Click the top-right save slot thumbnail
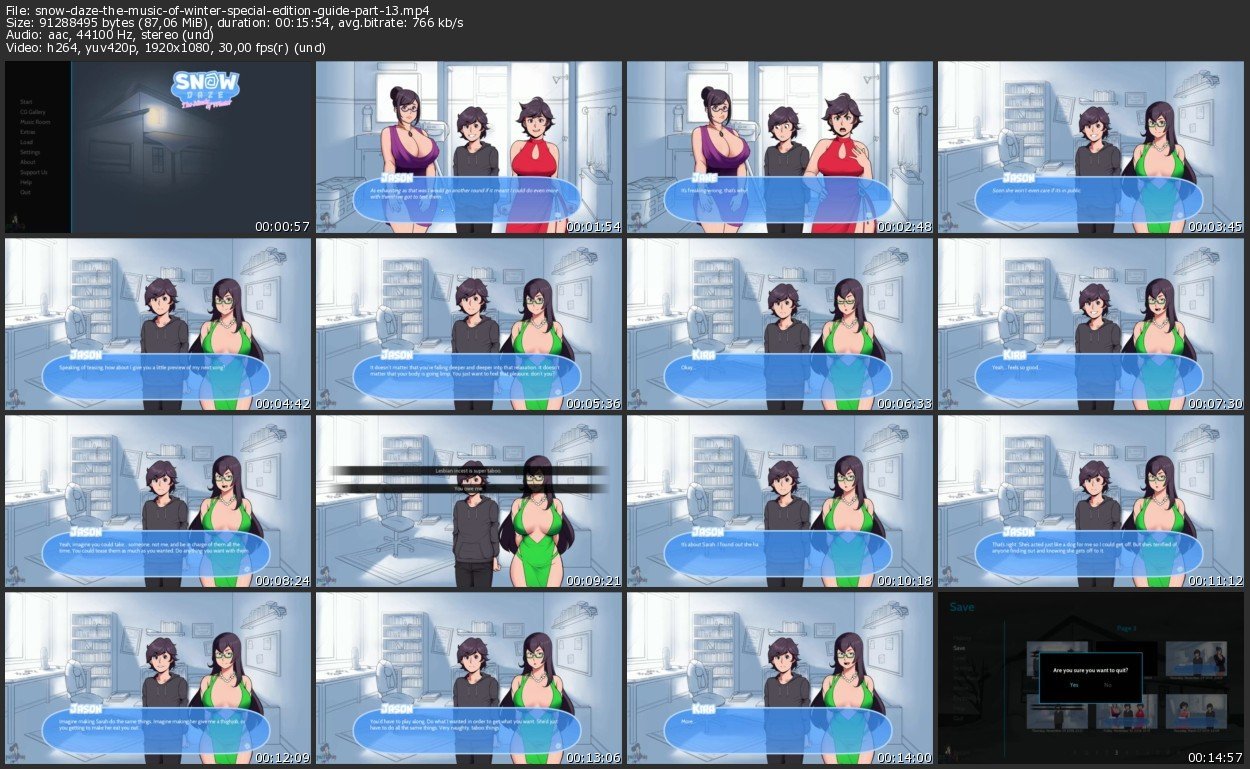Viewport: 1250px width, 769px height. [1196, 657]
